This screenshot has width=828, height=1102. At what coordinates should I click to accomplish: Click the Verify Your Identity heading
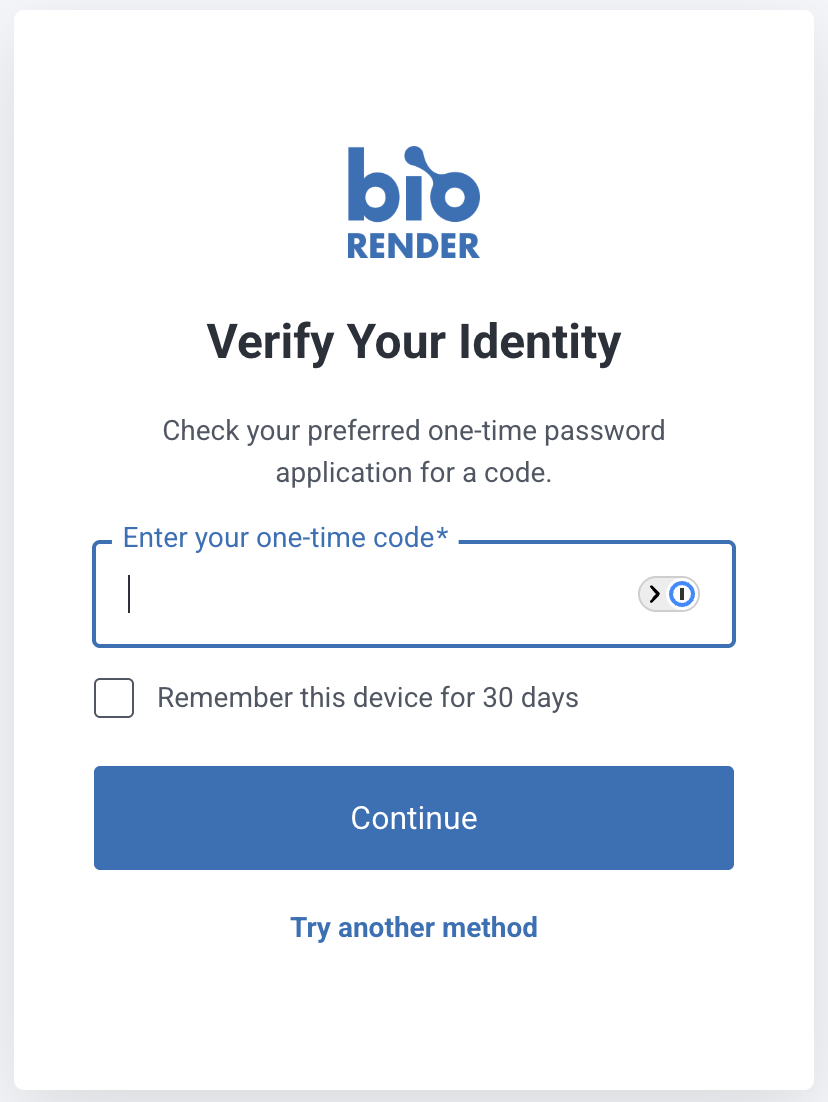(x=413, y=342)
